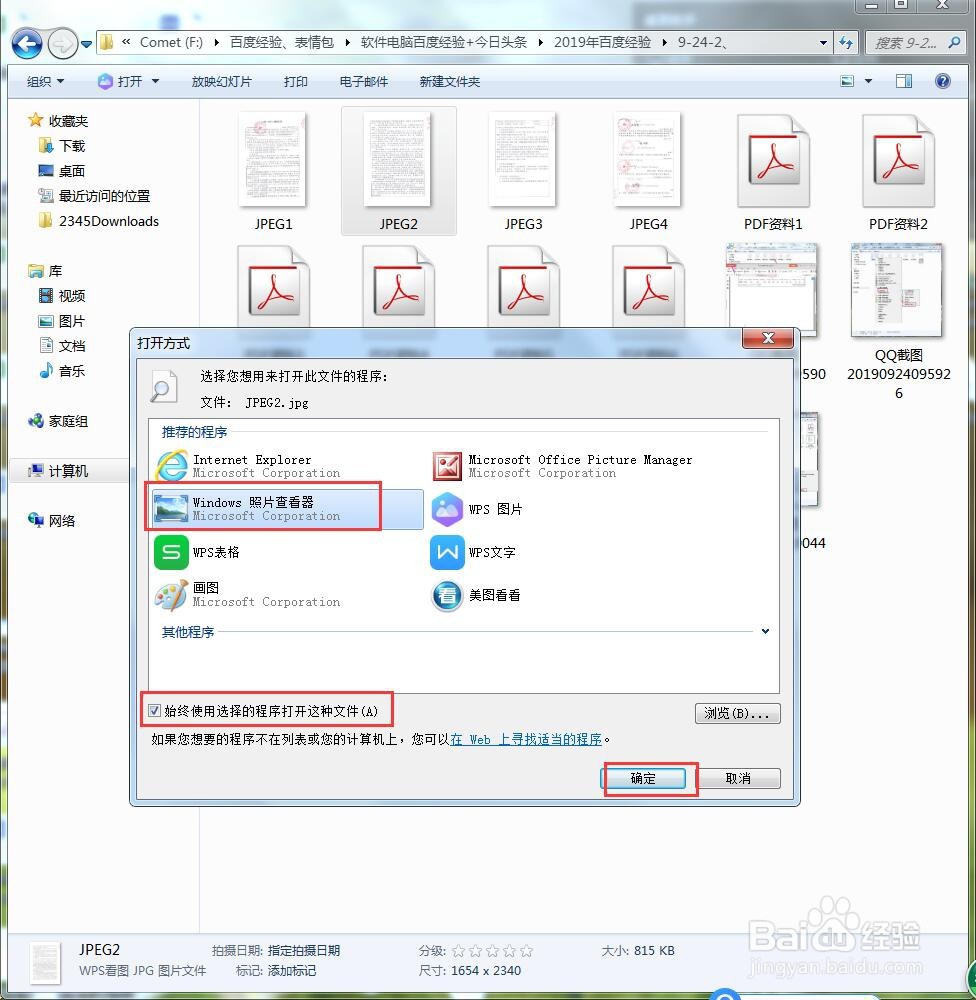The width and height of the screenshot is (976, 1000).
Task: Click the 帮助 question mark icon
Action: 941,81
